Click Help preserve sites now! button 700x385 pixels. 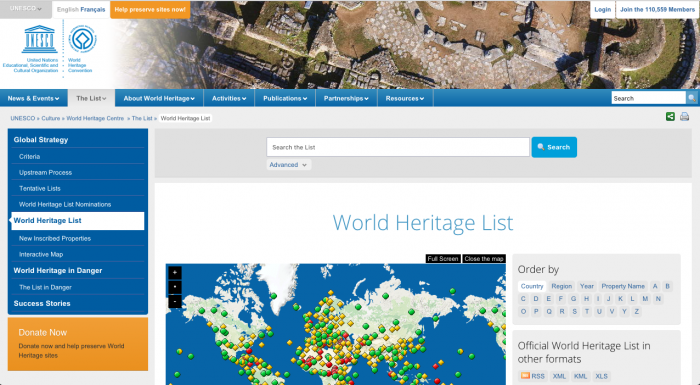[x=150, y=9]
